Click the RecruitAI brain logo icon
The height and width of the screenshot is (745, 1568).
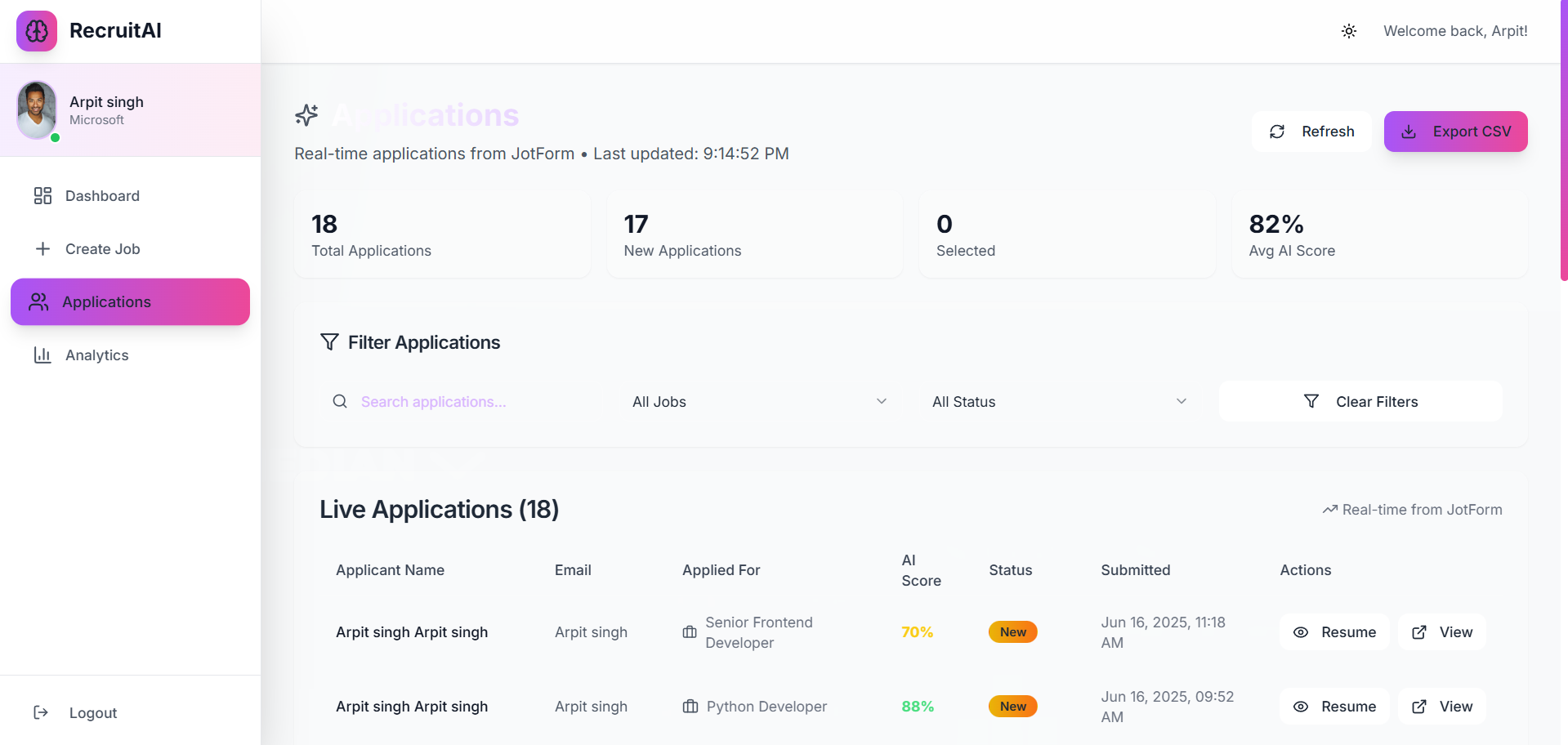tap(37, 31)
